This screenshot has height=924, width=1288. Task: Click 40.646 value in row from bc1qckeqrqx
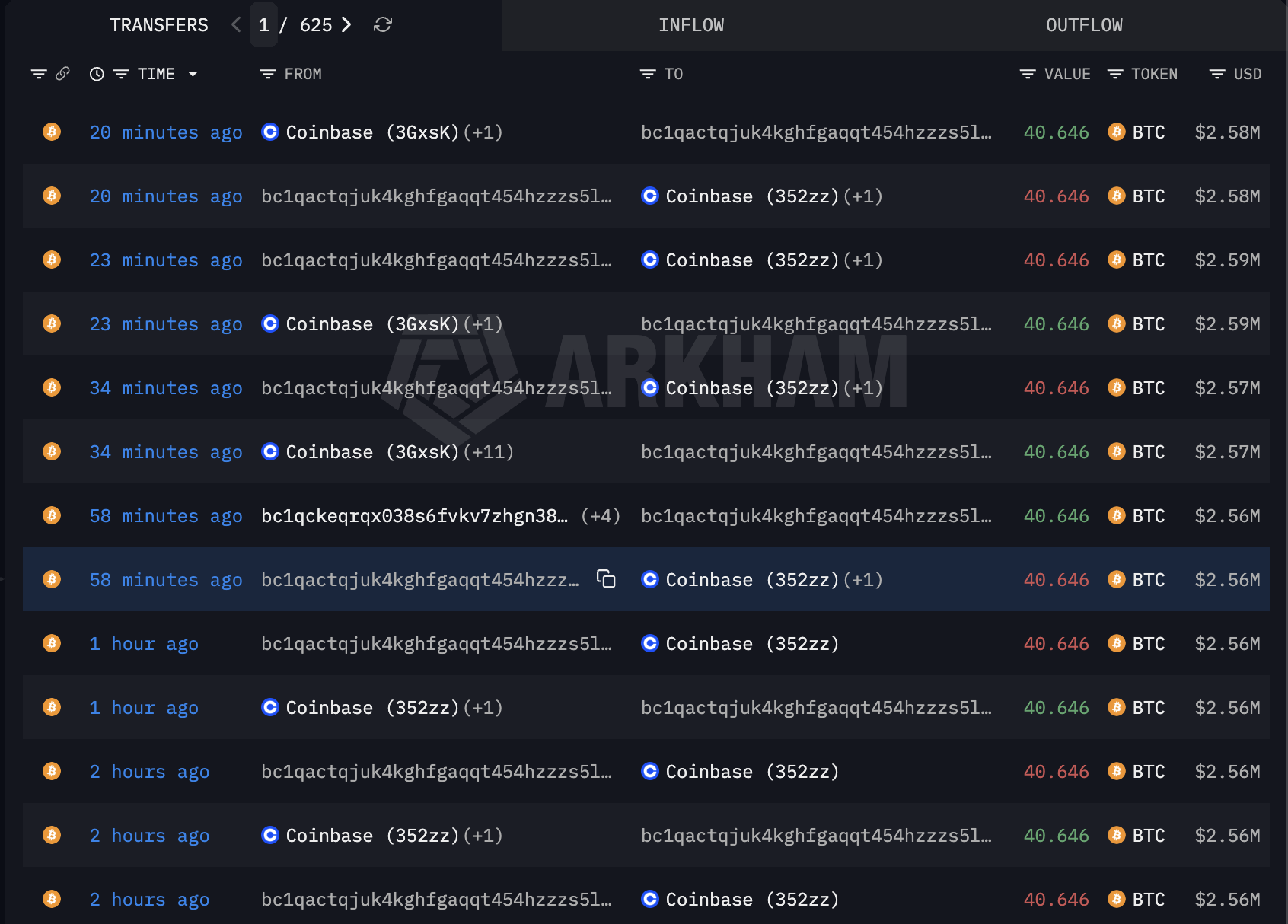point(1056,515)
